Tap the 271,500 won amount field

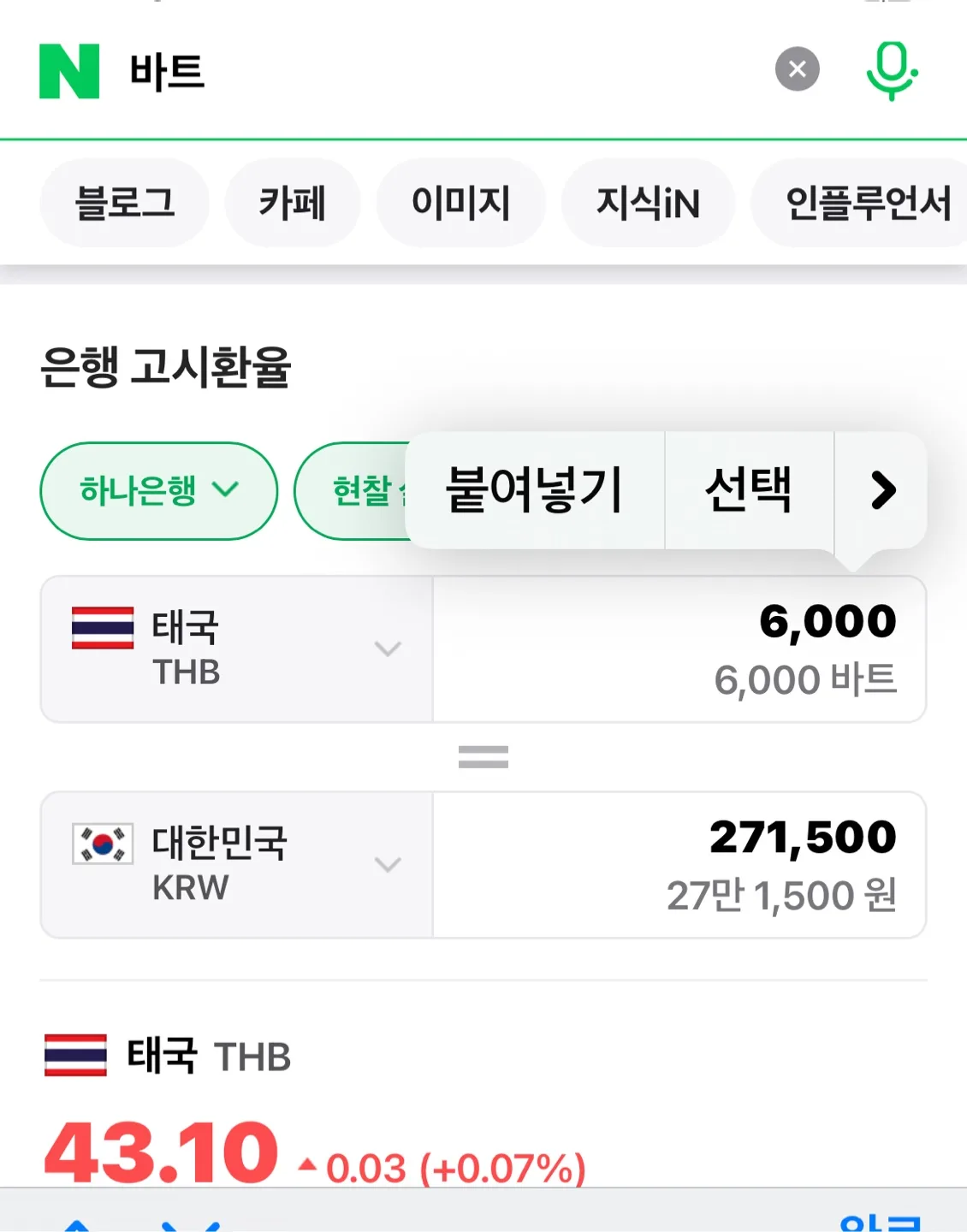679,865
